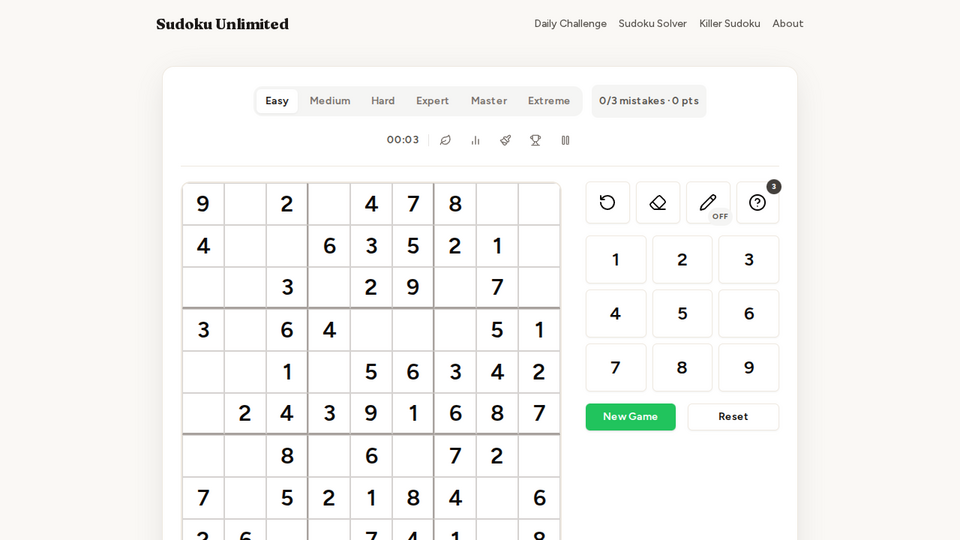Viewport: 960px width, 540px height.
Task: Select empty last cell after 1 in second row
Action: (x=539, y=246)
